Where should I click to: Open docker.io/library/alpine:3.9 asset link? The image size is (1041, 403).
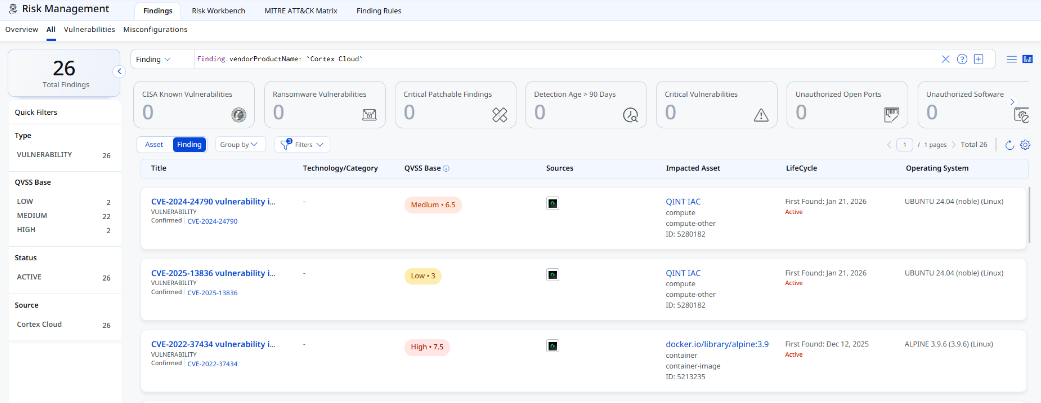(x=716, y=344)
